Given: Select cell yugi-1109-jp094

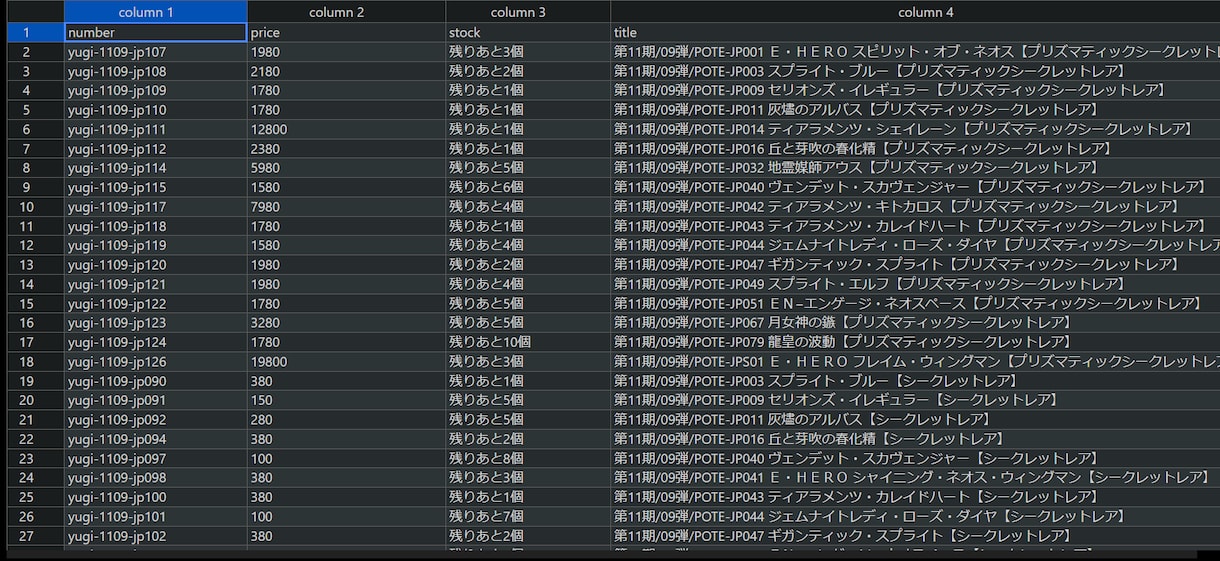Looking at the screenshot, I should (155, 439).
